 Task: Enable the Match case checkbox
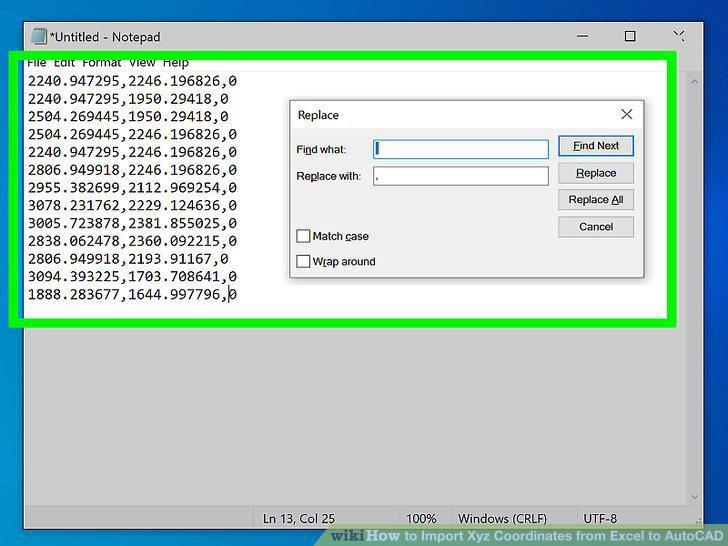point(303,236)
